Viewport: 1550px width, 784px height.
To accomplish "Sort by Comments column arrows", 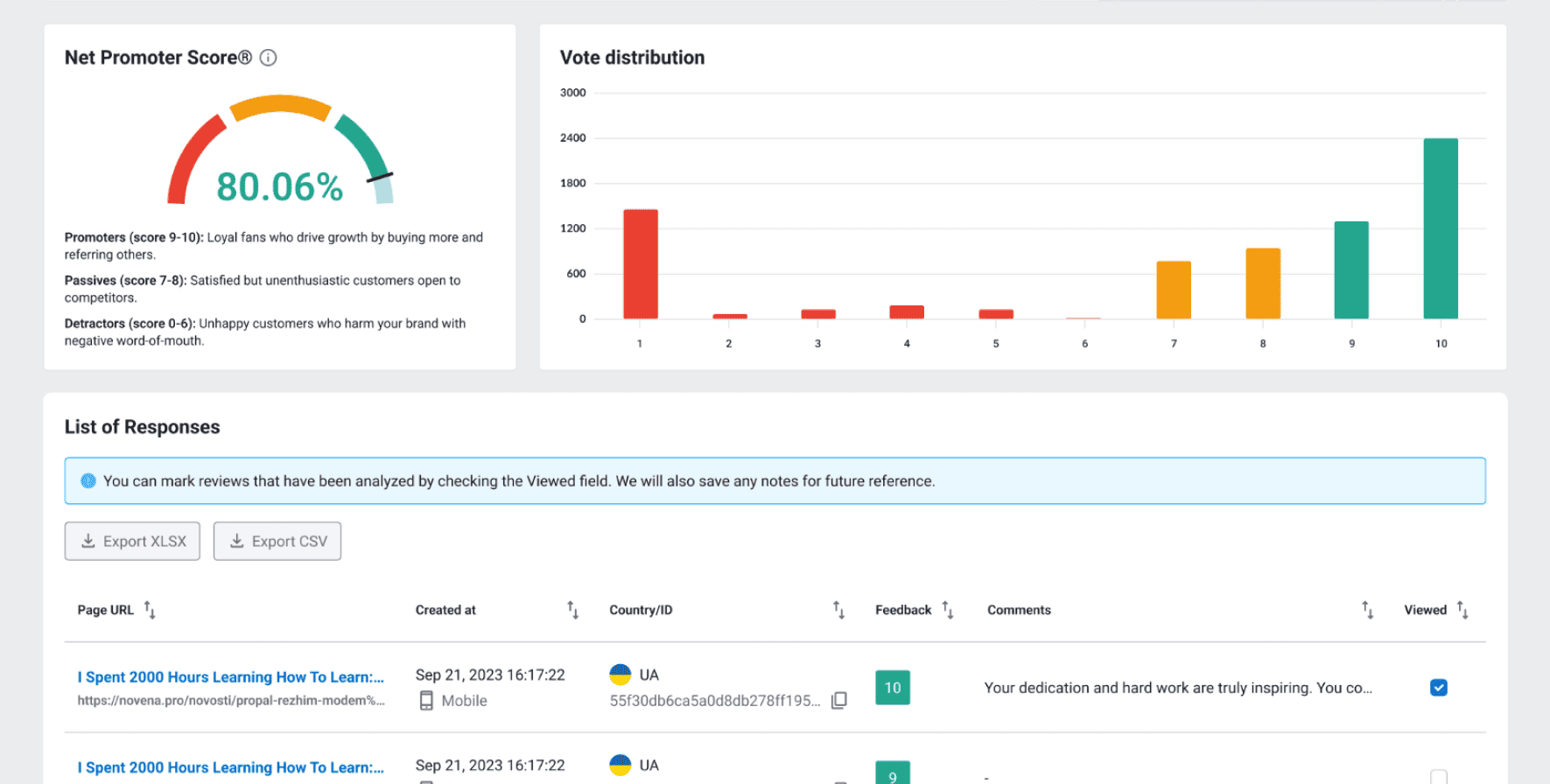I will (x=1367, y=610).
